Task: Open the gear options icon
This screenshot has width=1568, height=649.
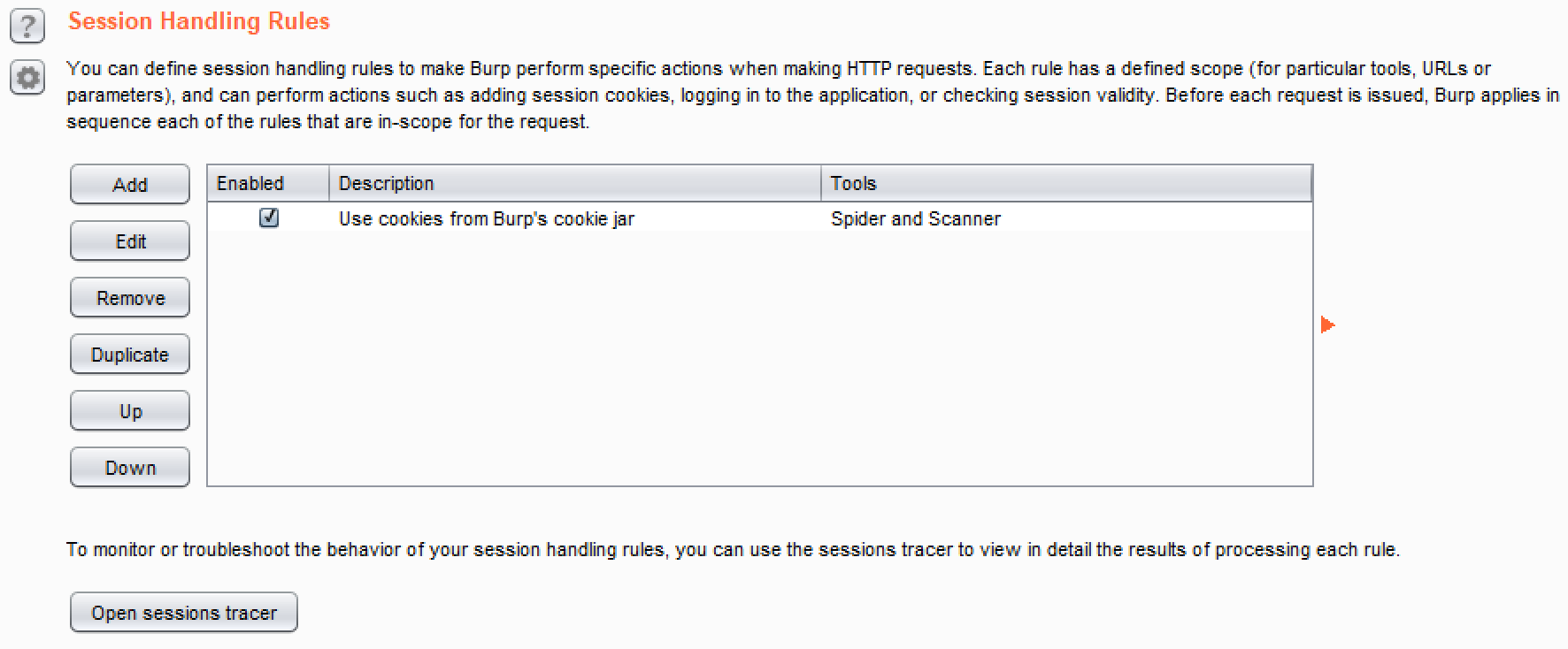Action: (x=27, y=78)
